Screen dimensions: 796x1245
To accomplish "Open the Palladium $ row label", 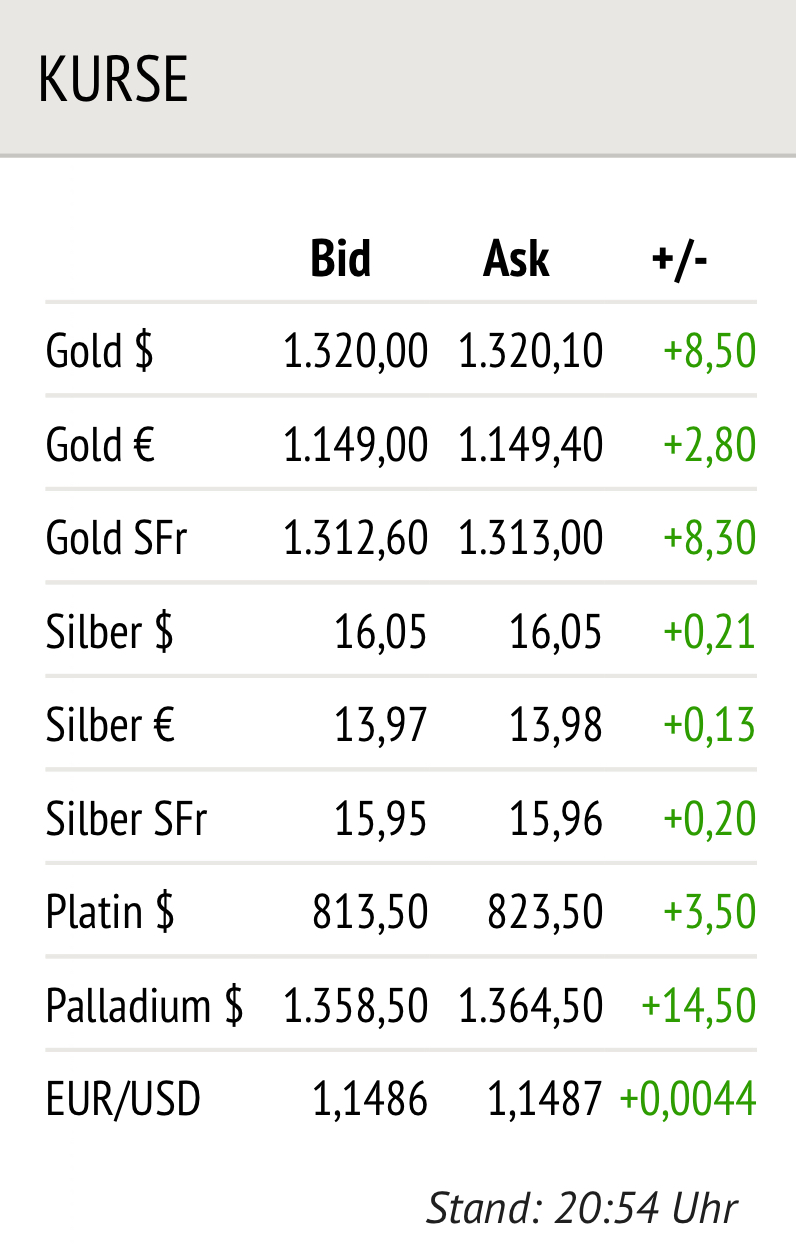I will pos(144,1006).
